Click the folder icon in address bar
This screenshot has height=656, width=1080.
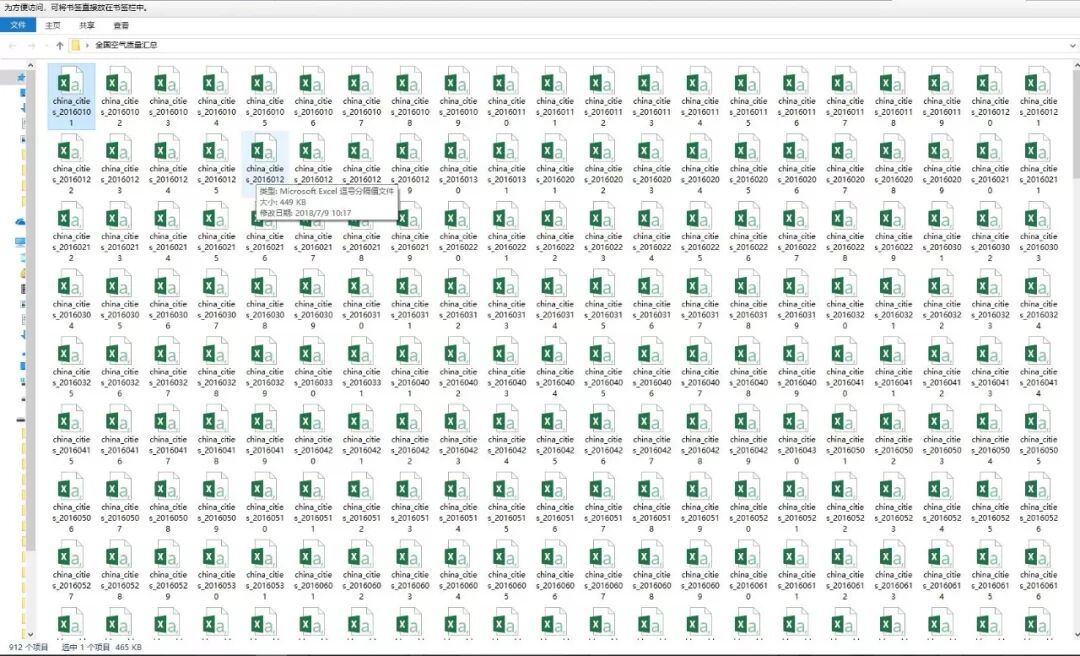tap(76, 45)
